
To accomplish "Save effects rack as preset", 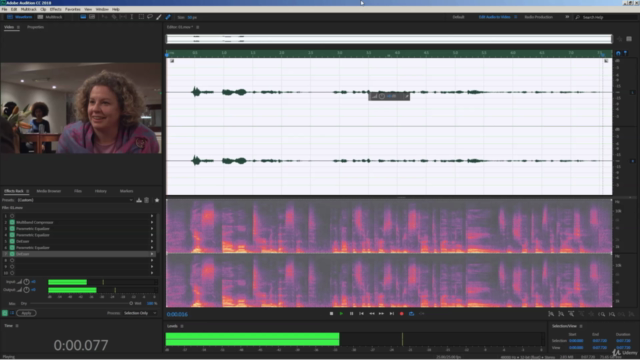I will [x=139, y=200].
